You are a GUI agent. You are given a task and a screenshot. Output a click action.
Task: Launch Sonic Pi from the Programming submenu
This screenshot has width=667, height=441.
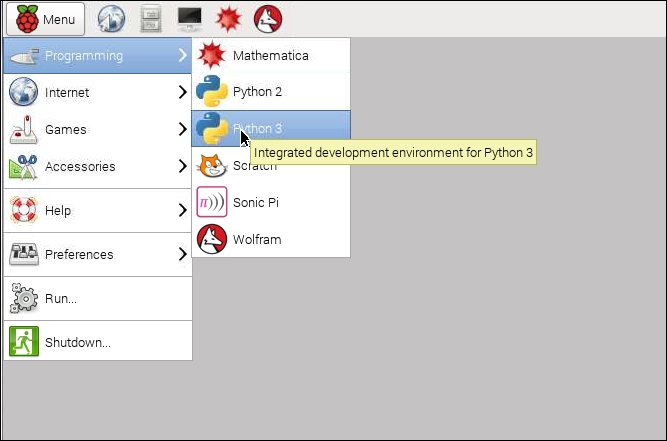(271, 202)
